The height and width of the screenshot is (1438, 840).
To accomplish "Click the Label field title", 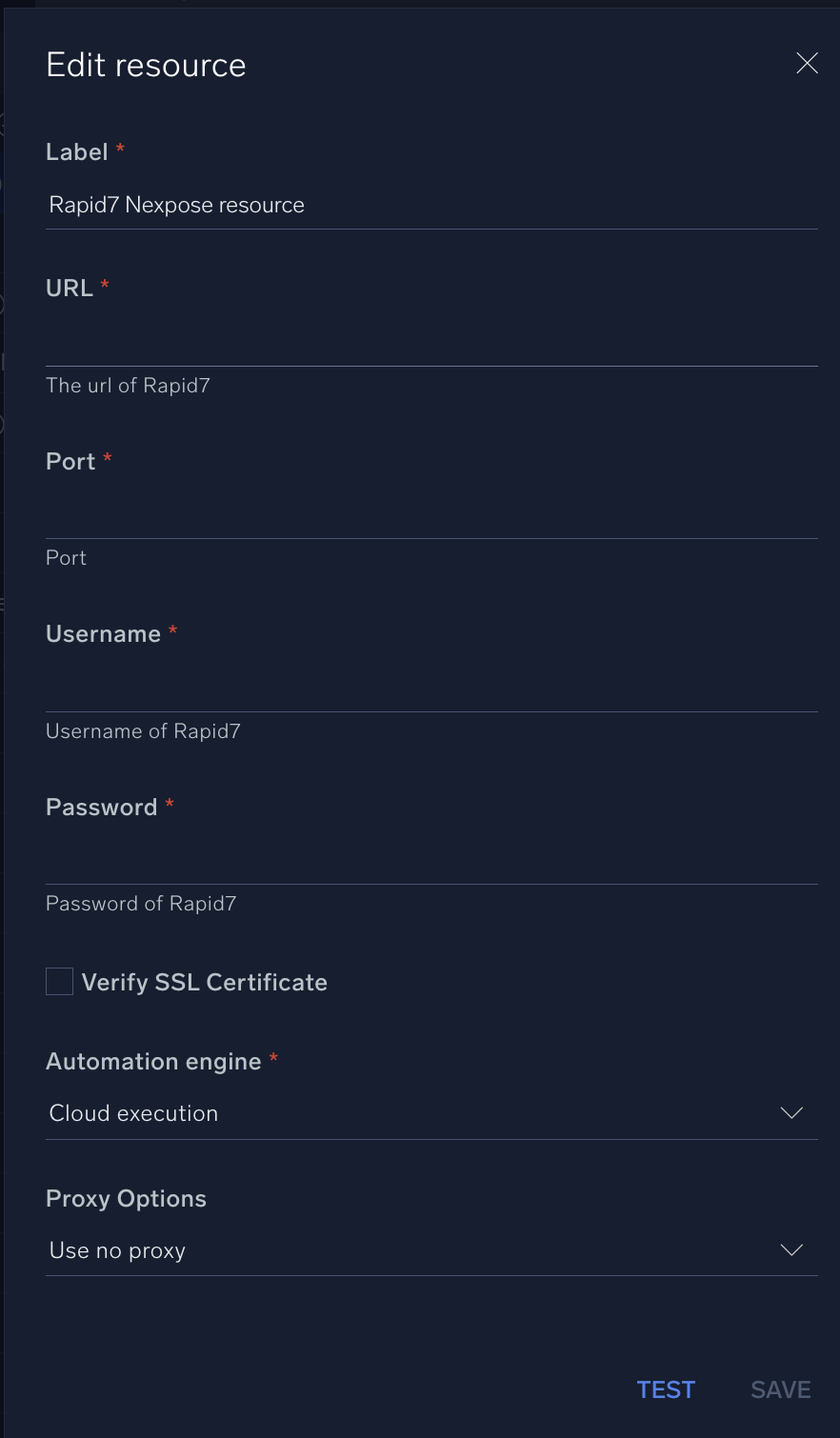I will pyautogui.click(x=76, y=151).
